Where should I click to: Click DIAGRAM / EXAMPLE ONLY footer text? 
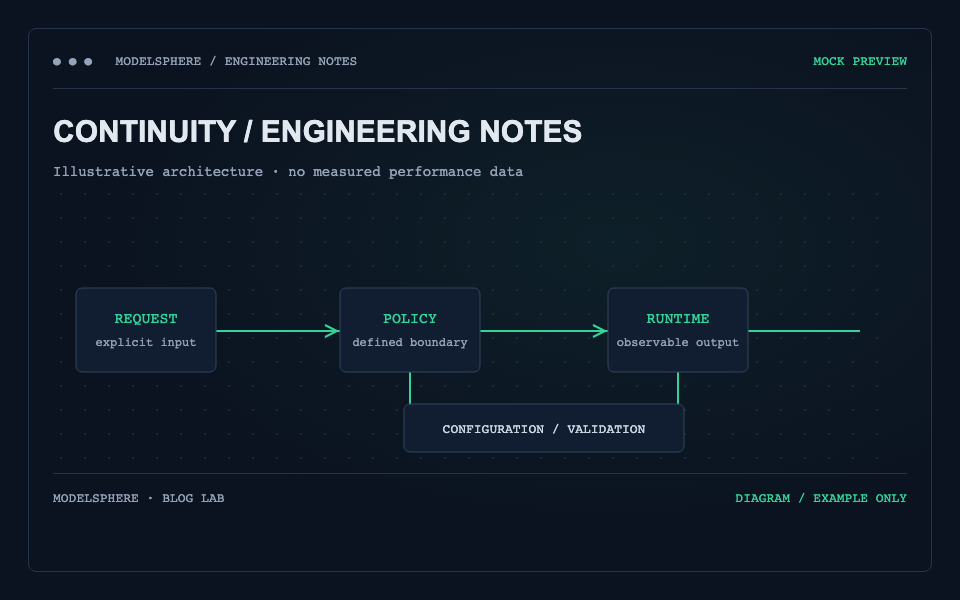coord(820,498)
